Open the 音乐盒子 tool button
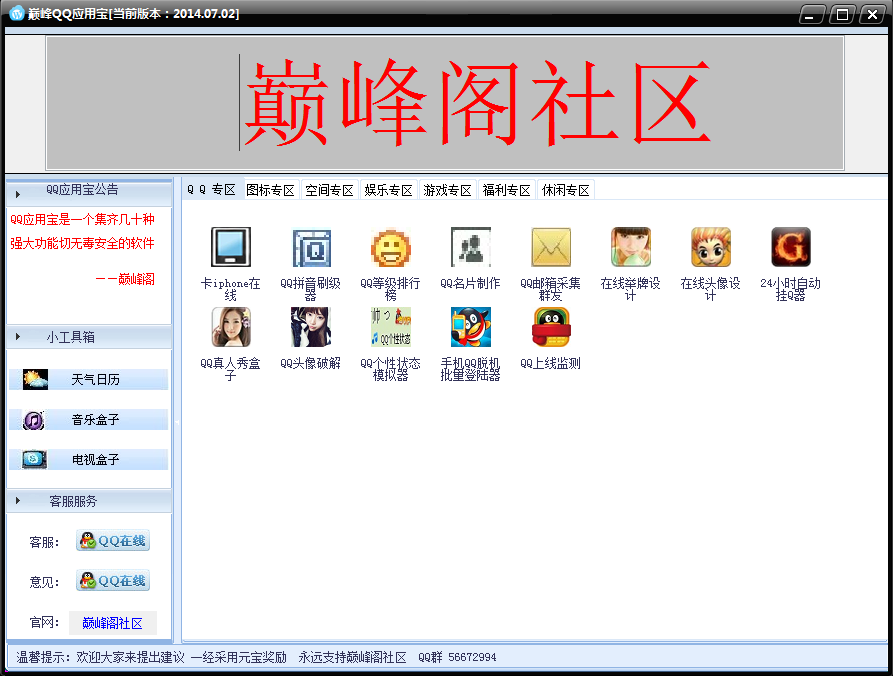 click(x=88, y=420)
